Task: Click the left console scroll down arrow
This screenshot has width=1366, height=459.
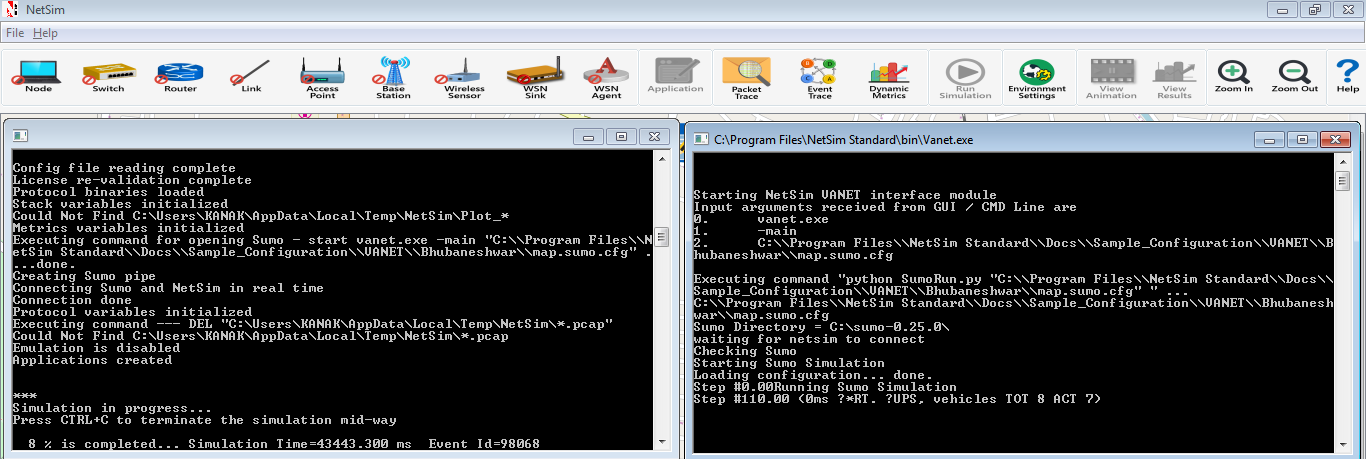Action: (x=662, y=440)
